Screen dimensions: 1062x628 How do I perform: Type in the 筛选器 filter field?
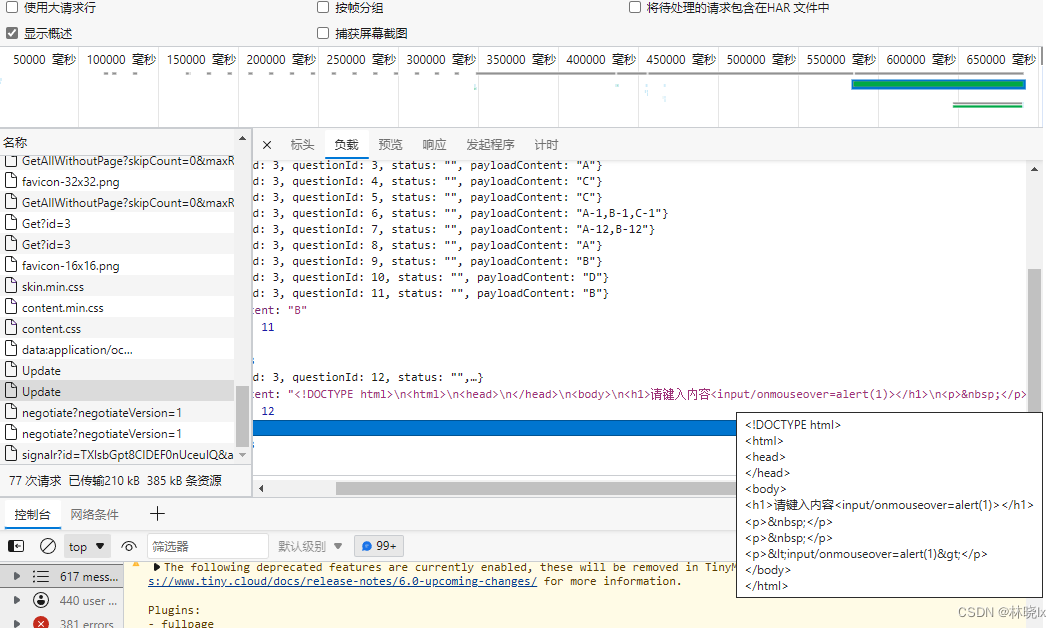(x=207, y=547)
